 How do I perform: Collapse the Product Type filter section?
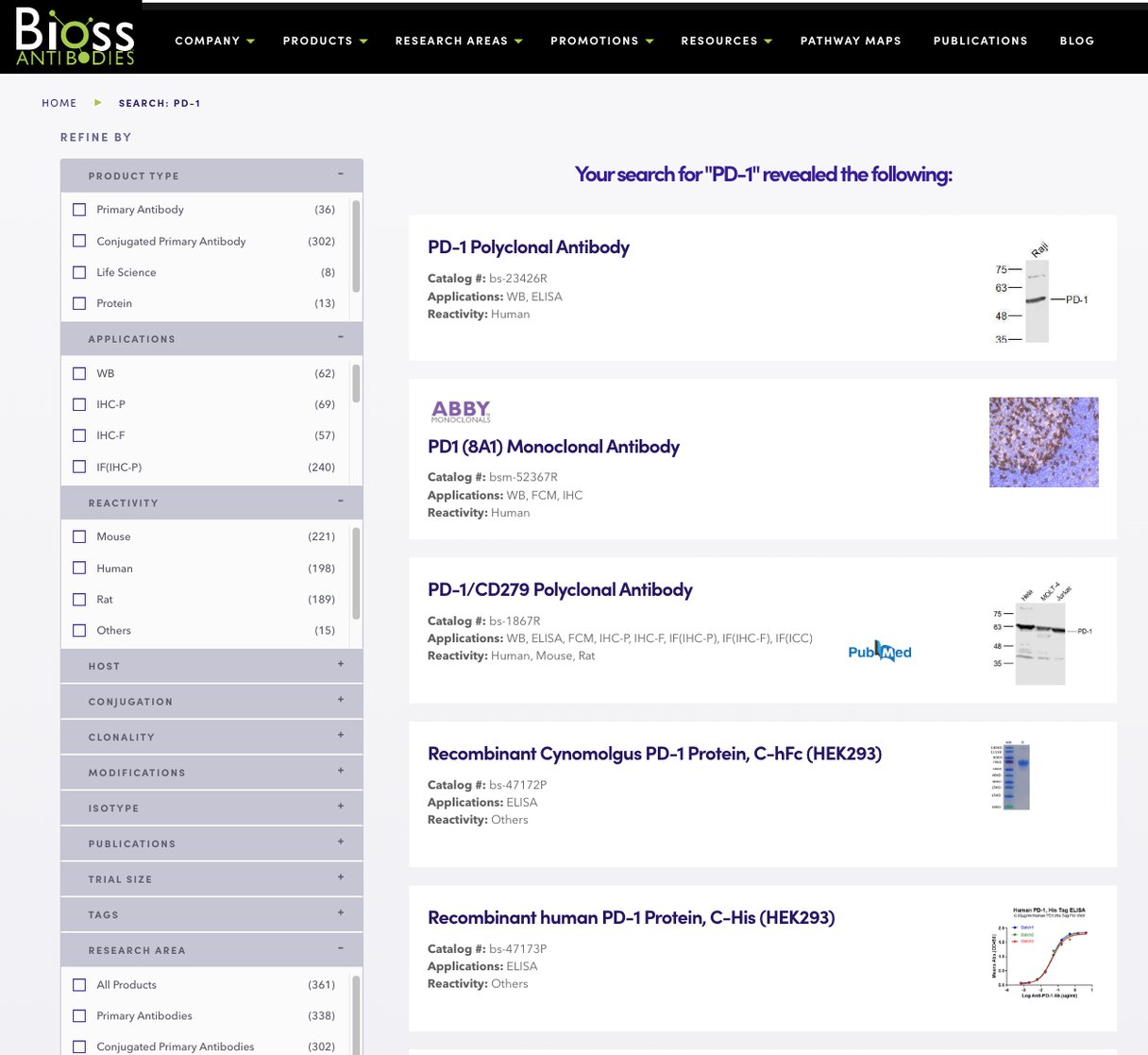[211, 176]
